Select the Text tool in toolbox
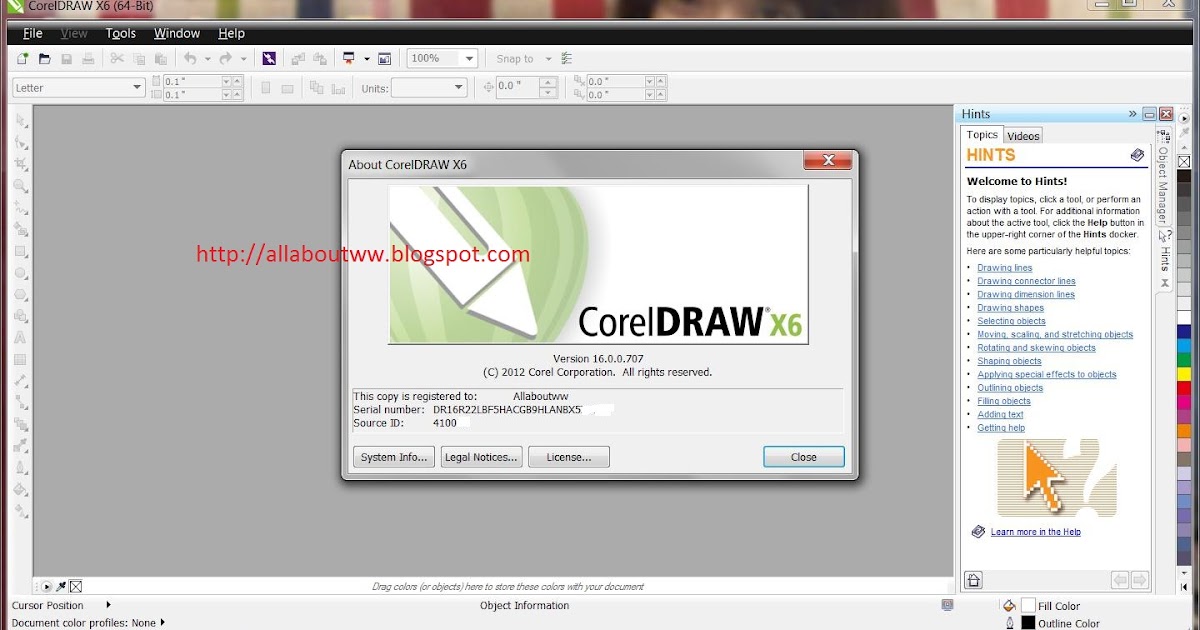The width and height of the screenshot is (1200, 630). pyautogui.click(x=20, y=338)
